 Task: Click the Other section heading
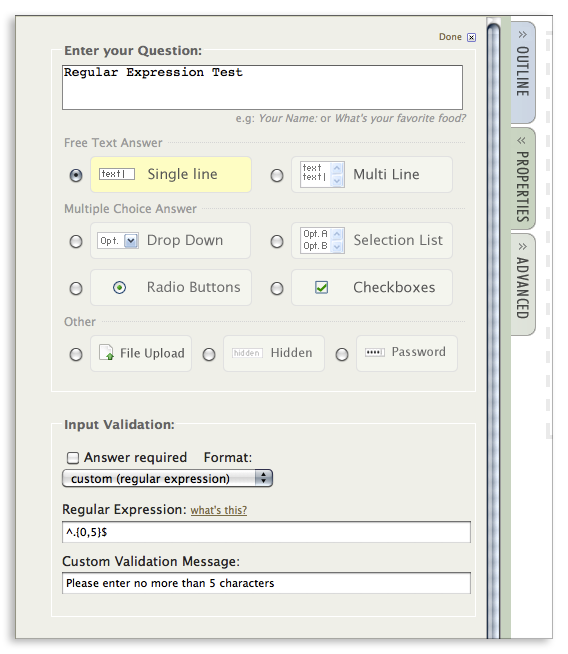pos(80,322)
